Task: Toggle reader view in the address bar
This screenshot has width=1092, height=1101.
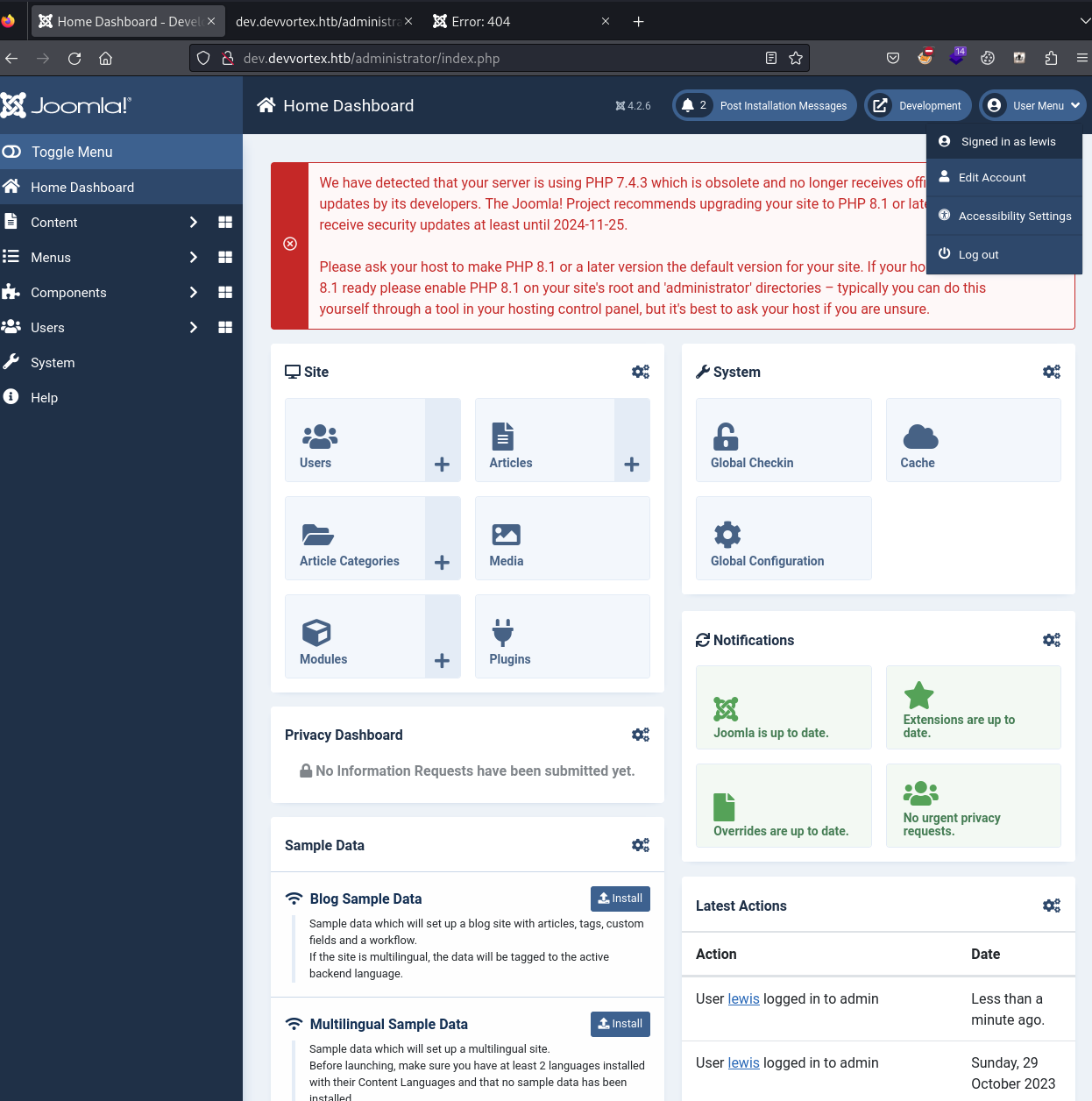Action: [770, 58]
